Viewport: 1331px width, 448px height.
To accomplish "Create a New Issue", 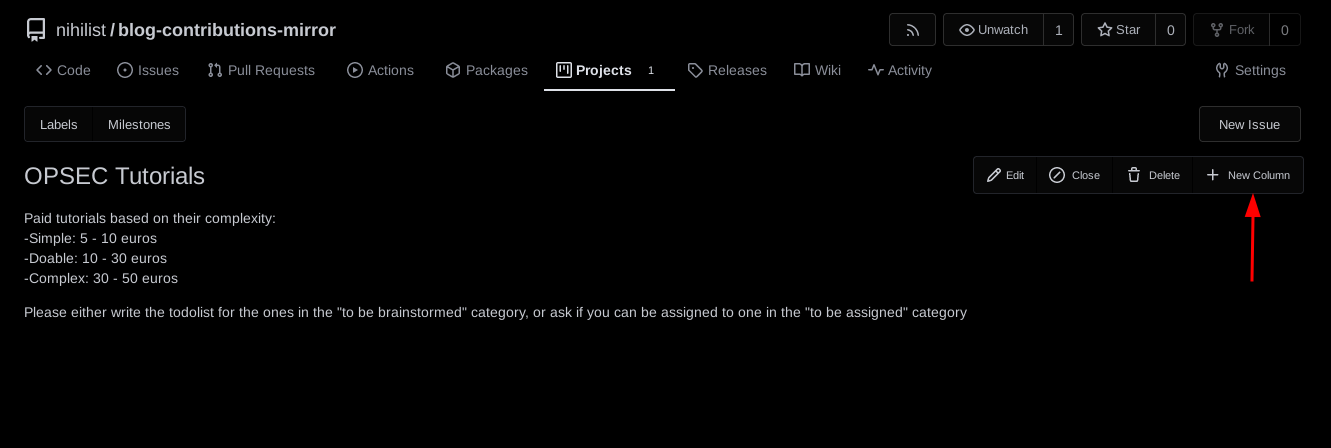I will [x=1249, y=125].
